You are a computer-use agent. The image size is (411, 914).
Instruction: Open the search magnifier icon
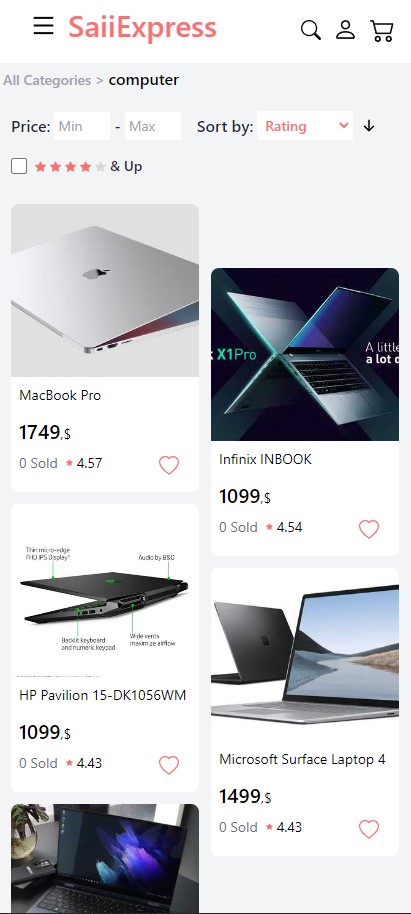311,30
